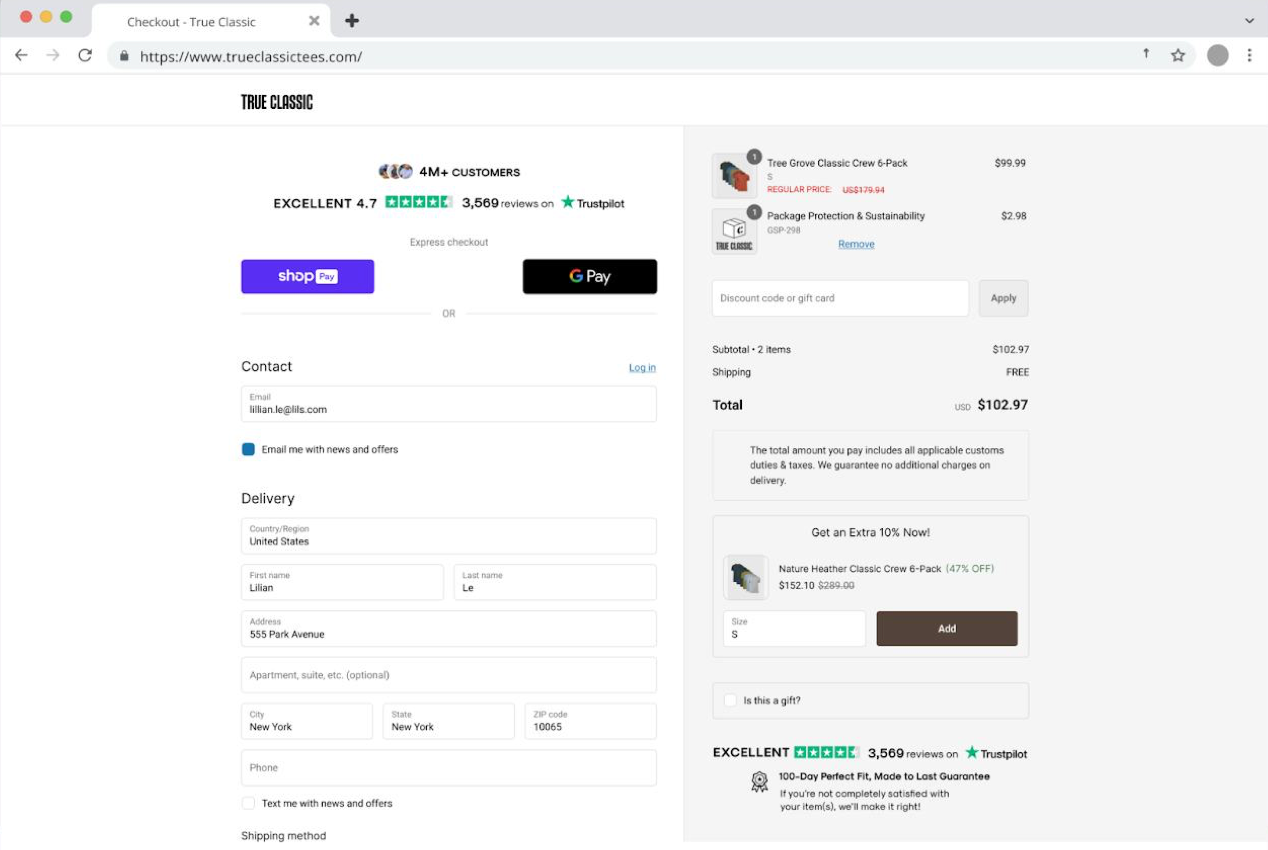Click the customer avatars beside 4M+ Customers

pos(396,172)
